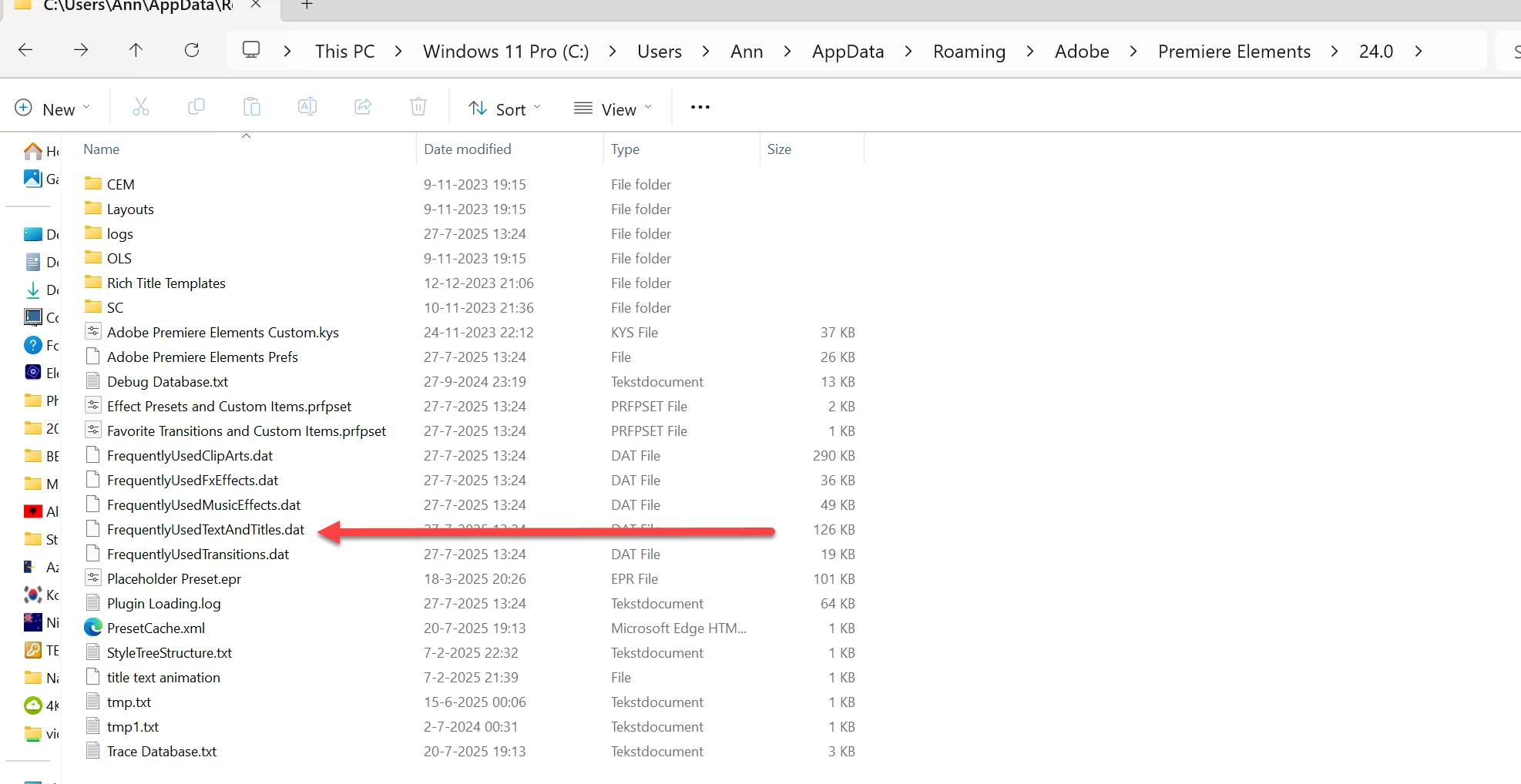The image size is (1521, 784).
Task: Select Placeholder Preset.epr file
Action: [x=174, y=578]
